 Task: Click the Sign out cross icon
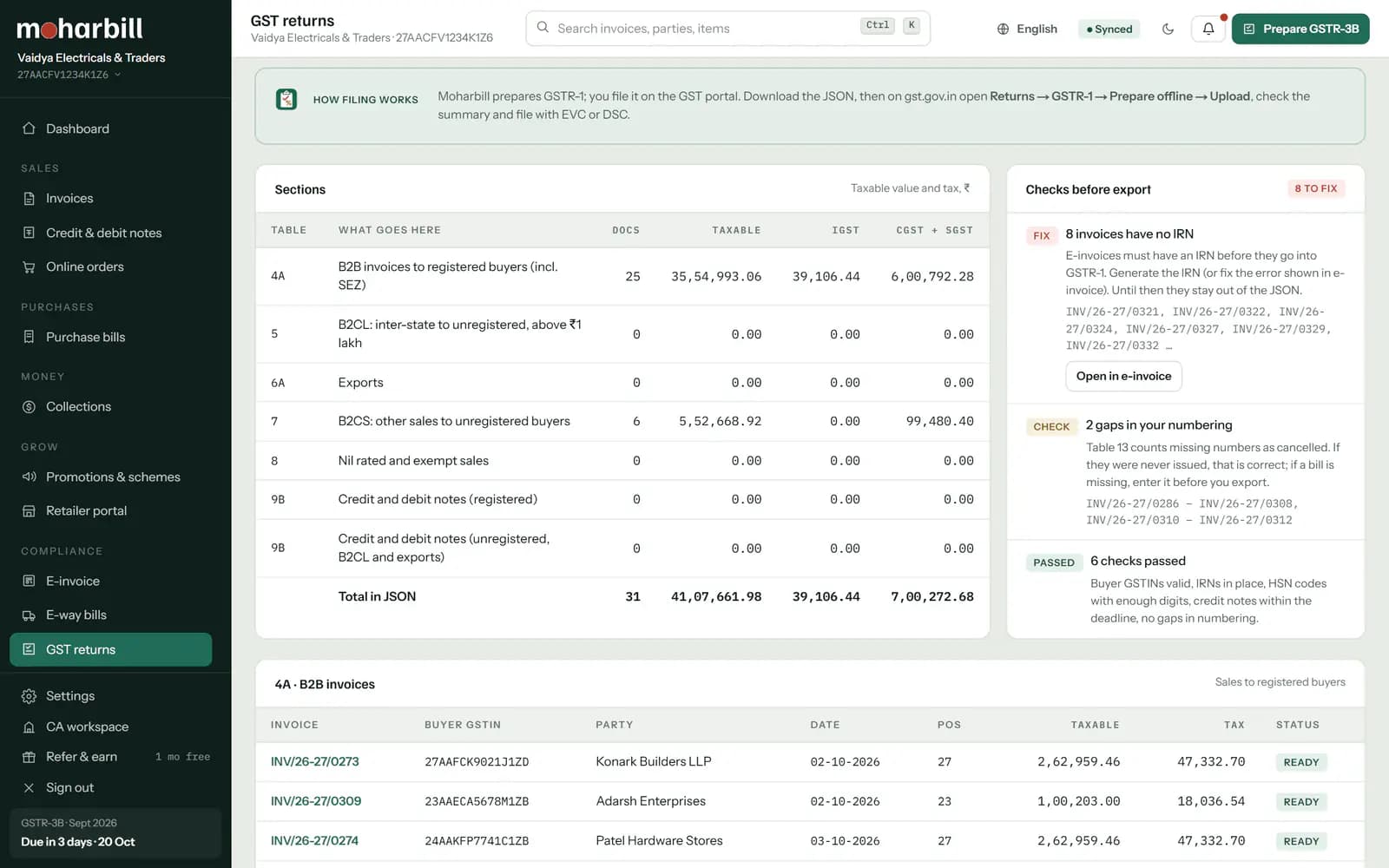point(29,787)
